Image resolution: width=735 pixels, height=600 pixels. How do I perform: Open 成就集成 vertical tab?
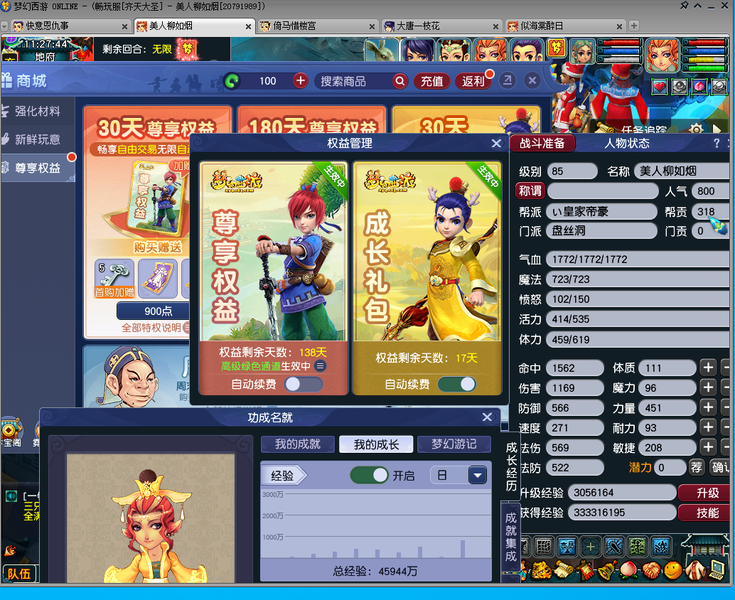click(510, 538)
